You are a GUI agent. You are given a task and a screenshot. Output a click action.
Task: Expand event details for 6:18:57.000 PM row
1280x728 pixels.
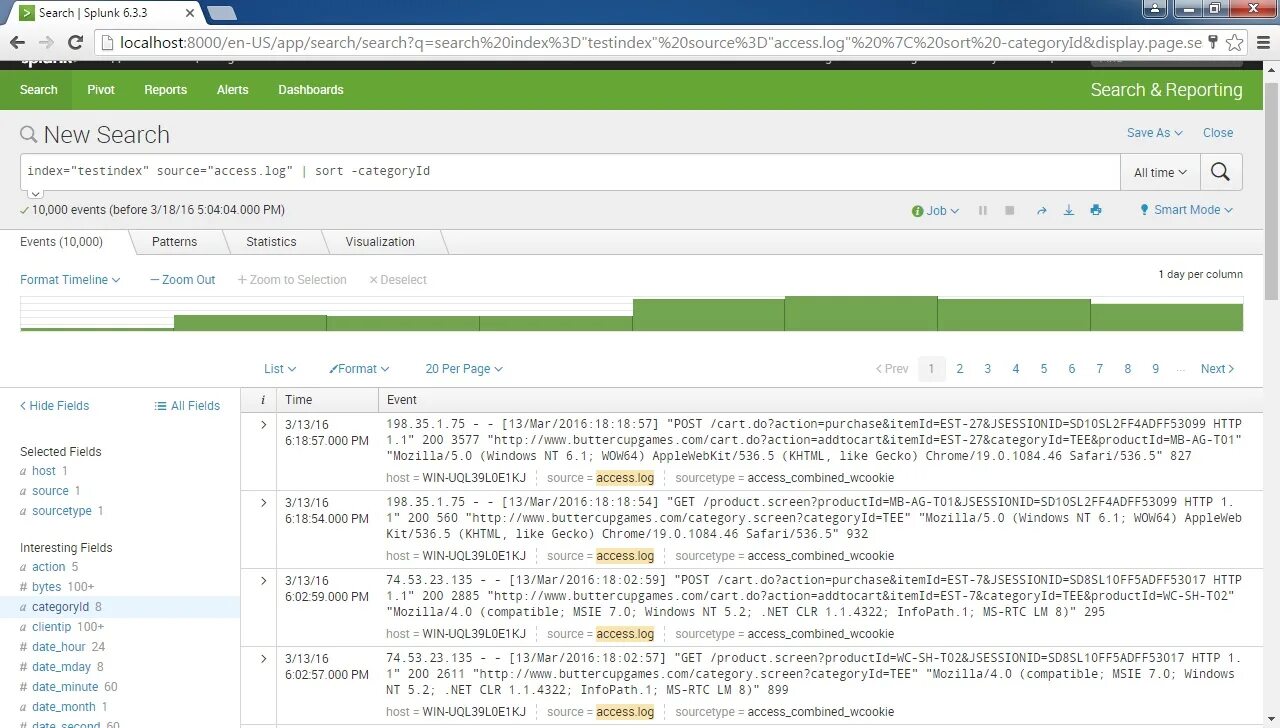[263, 425]
